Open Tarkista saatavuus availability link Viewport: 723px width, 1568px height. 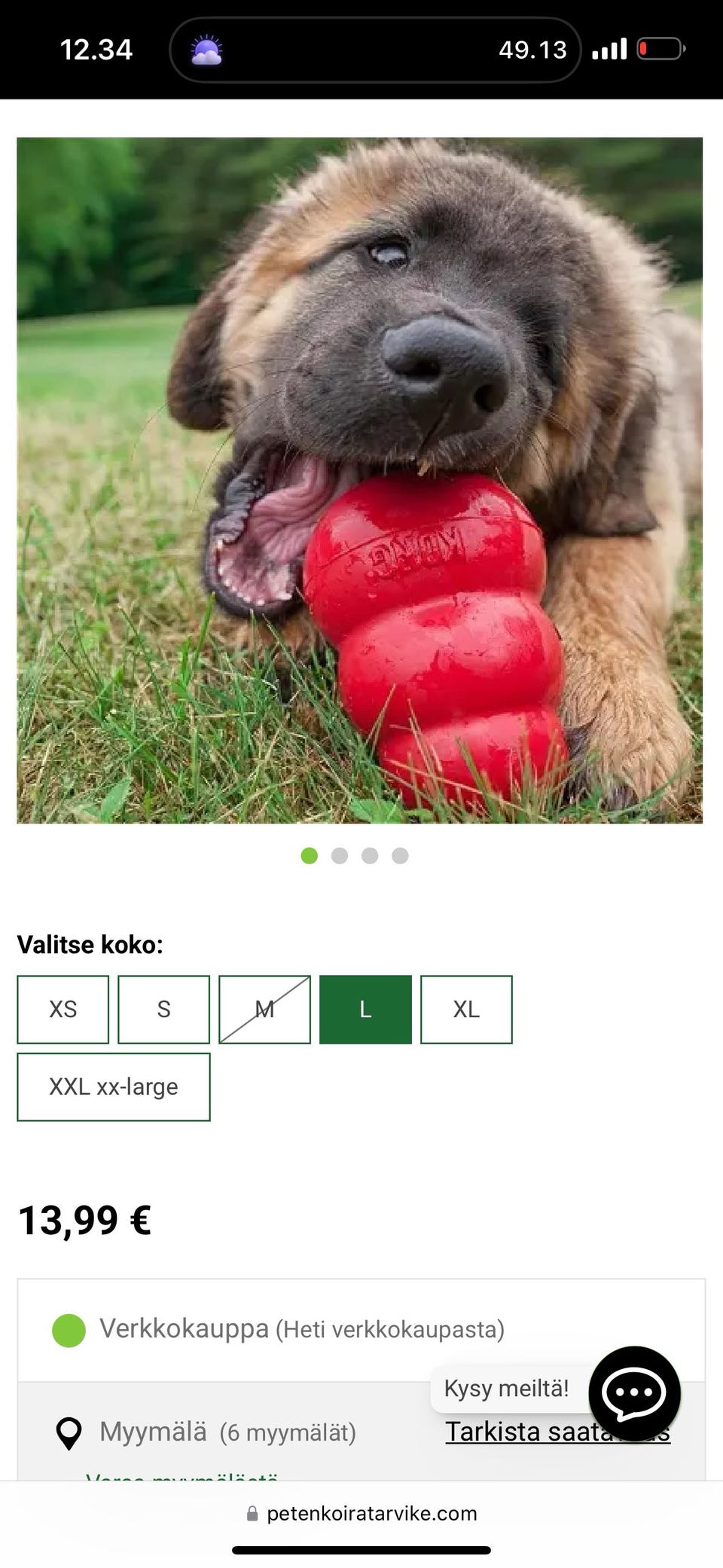[x=557, y=1432]
